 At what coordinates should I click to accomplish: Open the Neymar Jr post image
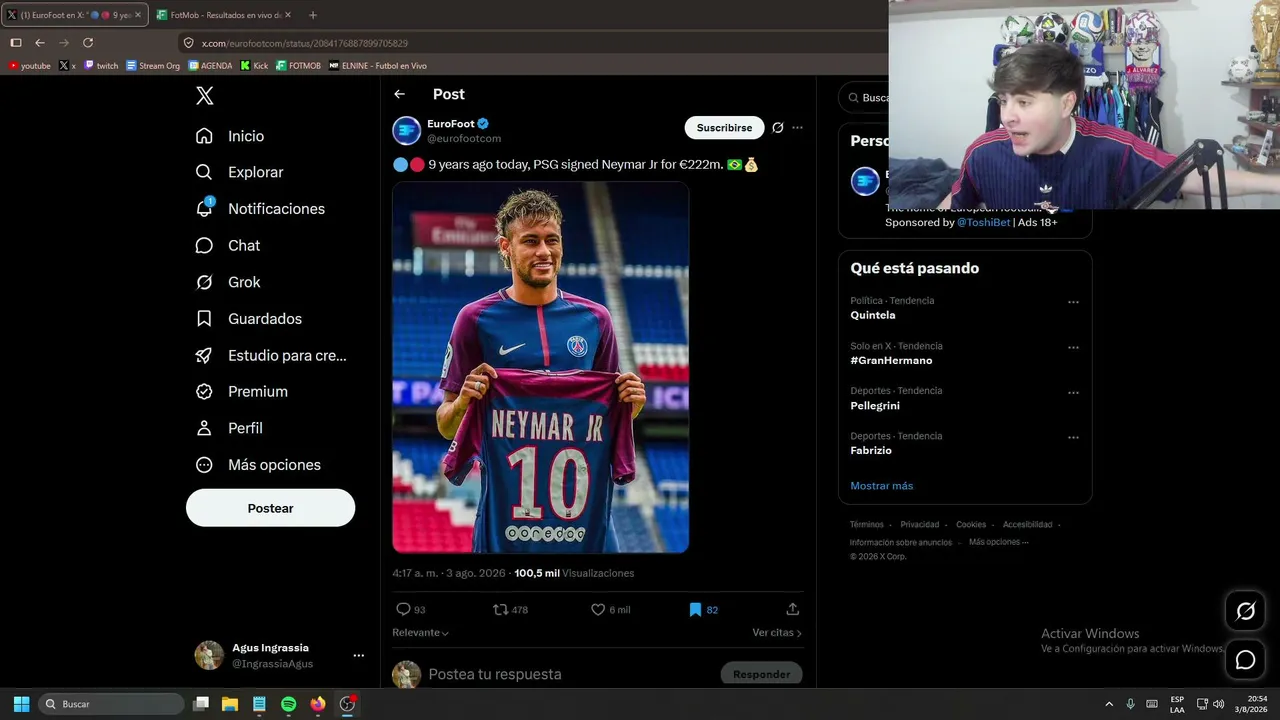[540, 367]
